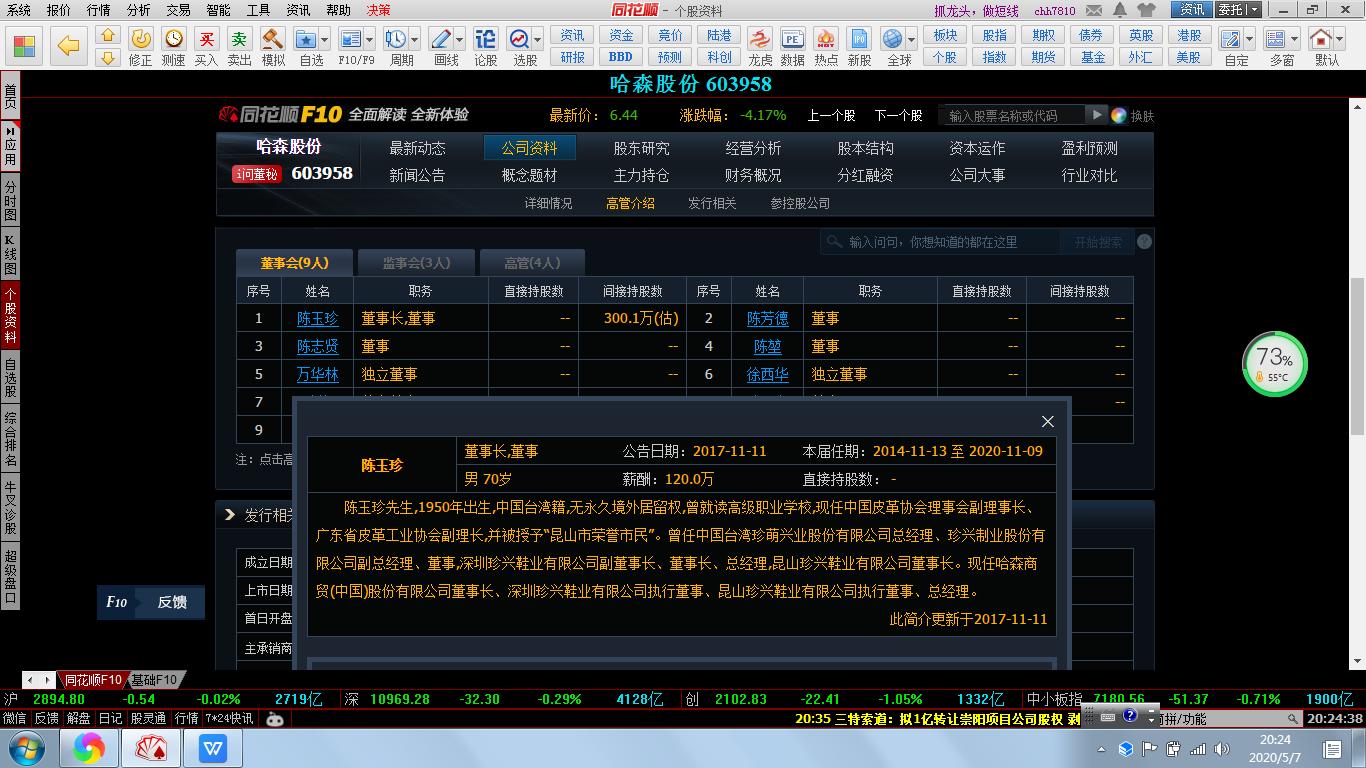Click the 板块 sector button
Viewport: 1366px width, 768px height.
click(945, 35)
